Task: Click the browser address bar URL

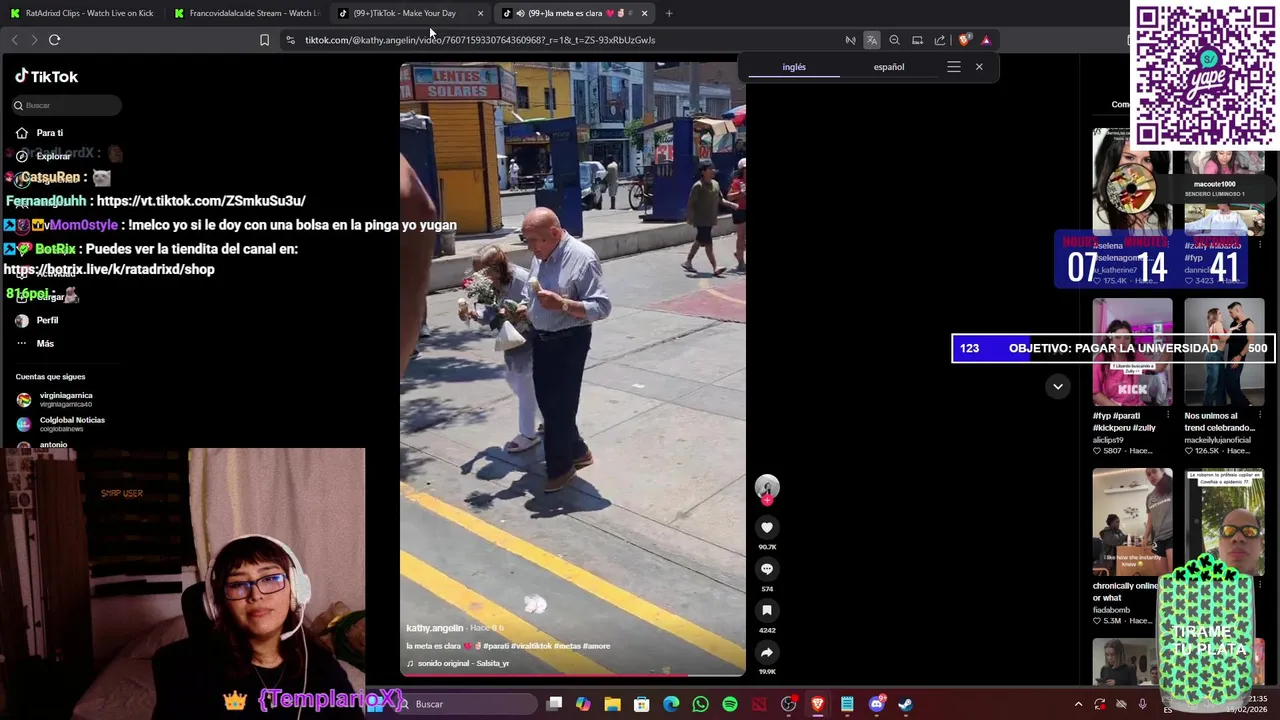Action: coord(480,40)
